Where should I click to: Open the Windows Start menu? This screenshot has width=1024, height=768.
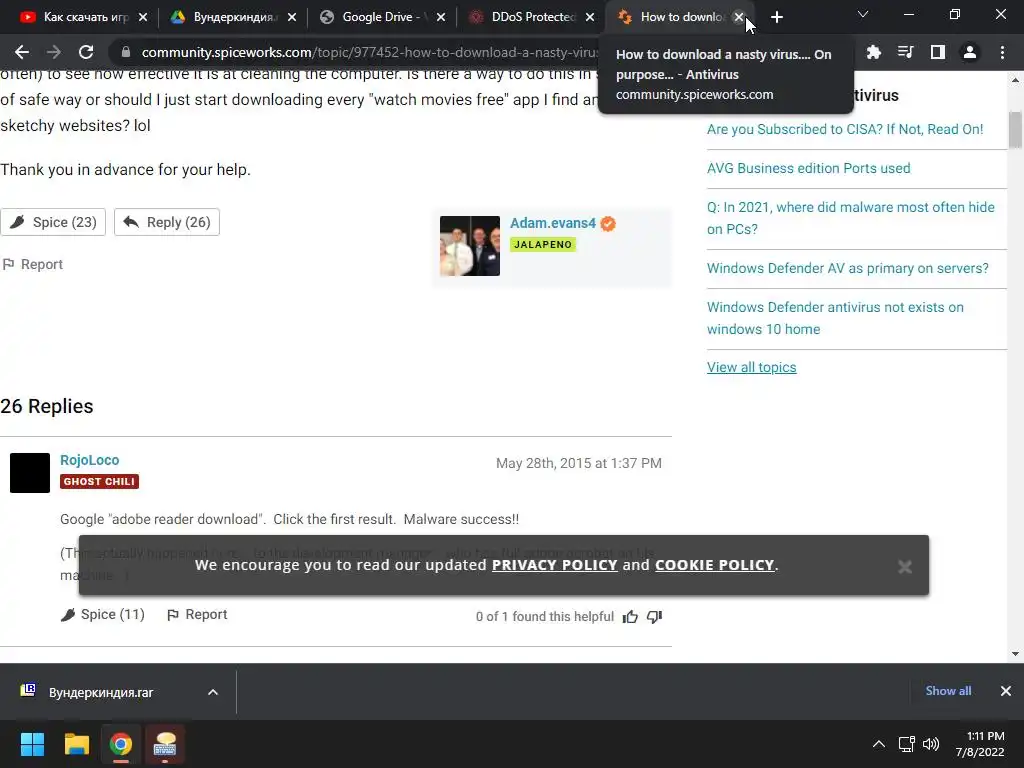coord(32,744)
